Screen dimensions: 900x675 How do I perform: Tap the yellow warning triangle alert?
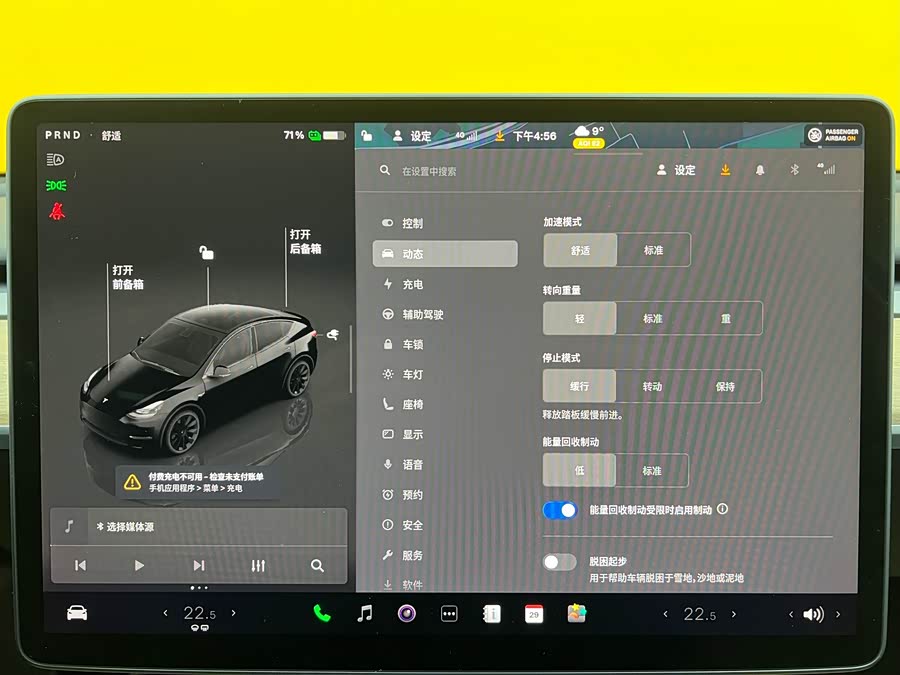pos(133,482)
